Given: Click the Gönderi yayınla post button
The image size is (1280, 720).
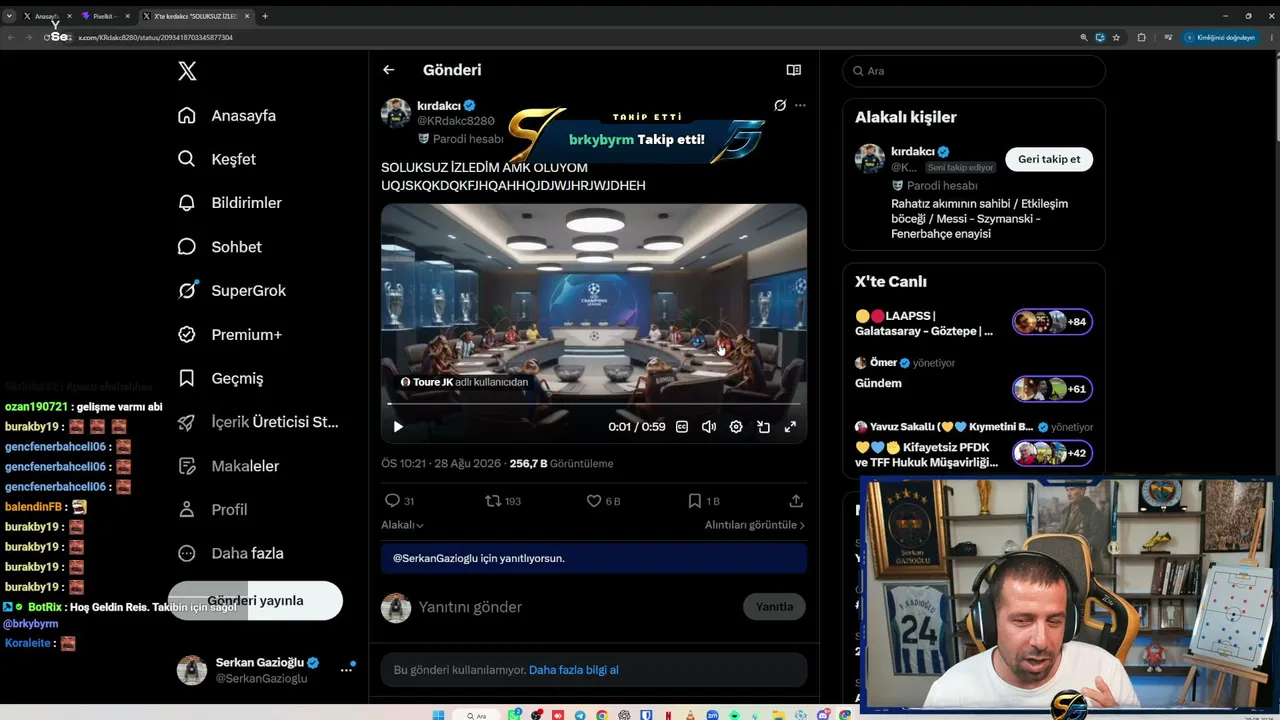Looking at the screenshot, I should [255, 601].
